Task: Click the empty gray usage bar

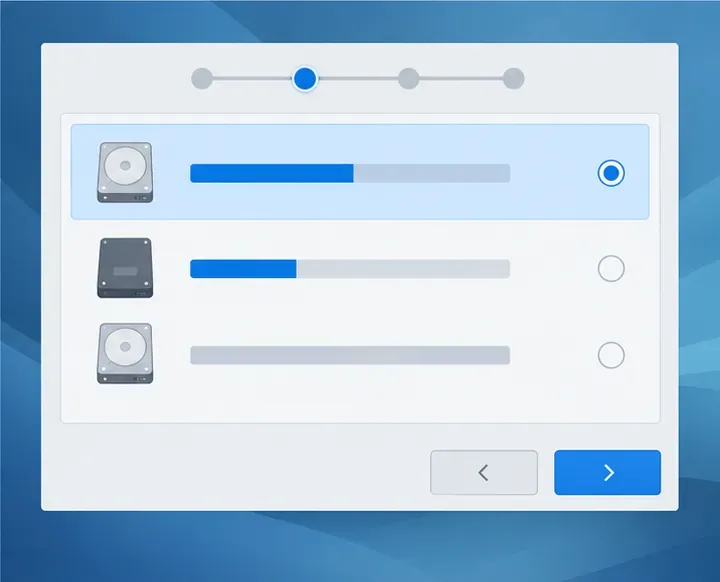Action: click(350, 355)
